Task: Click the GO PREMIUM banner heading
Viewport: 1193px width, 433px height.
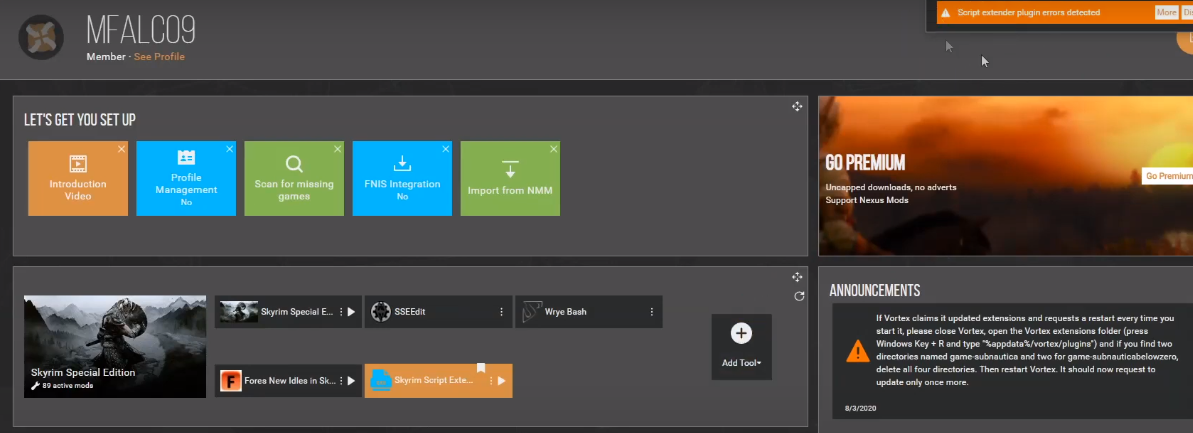Action: point(865,162)
